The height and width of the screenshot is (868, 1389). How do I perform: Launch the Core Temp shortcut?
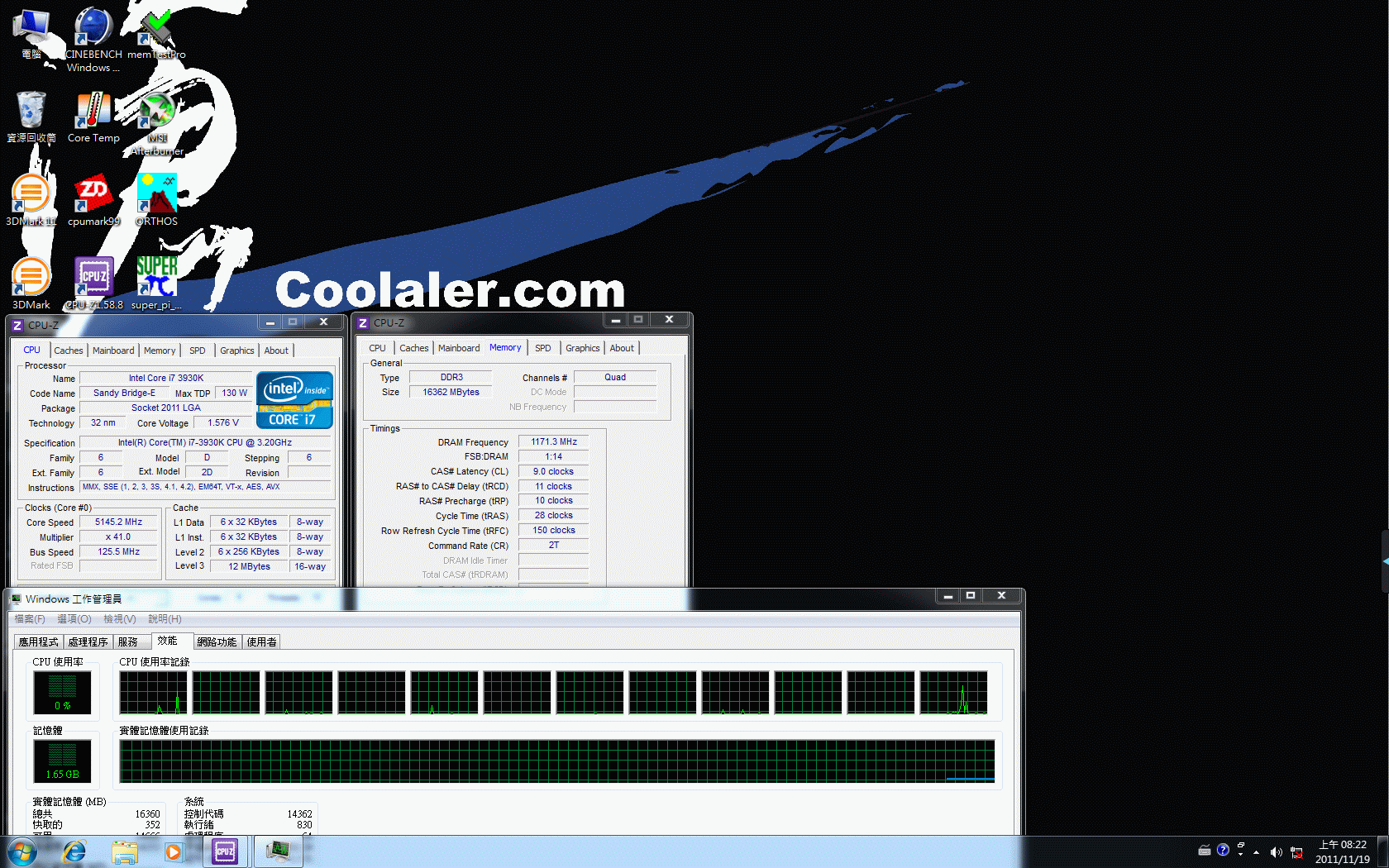pos(93,117)
